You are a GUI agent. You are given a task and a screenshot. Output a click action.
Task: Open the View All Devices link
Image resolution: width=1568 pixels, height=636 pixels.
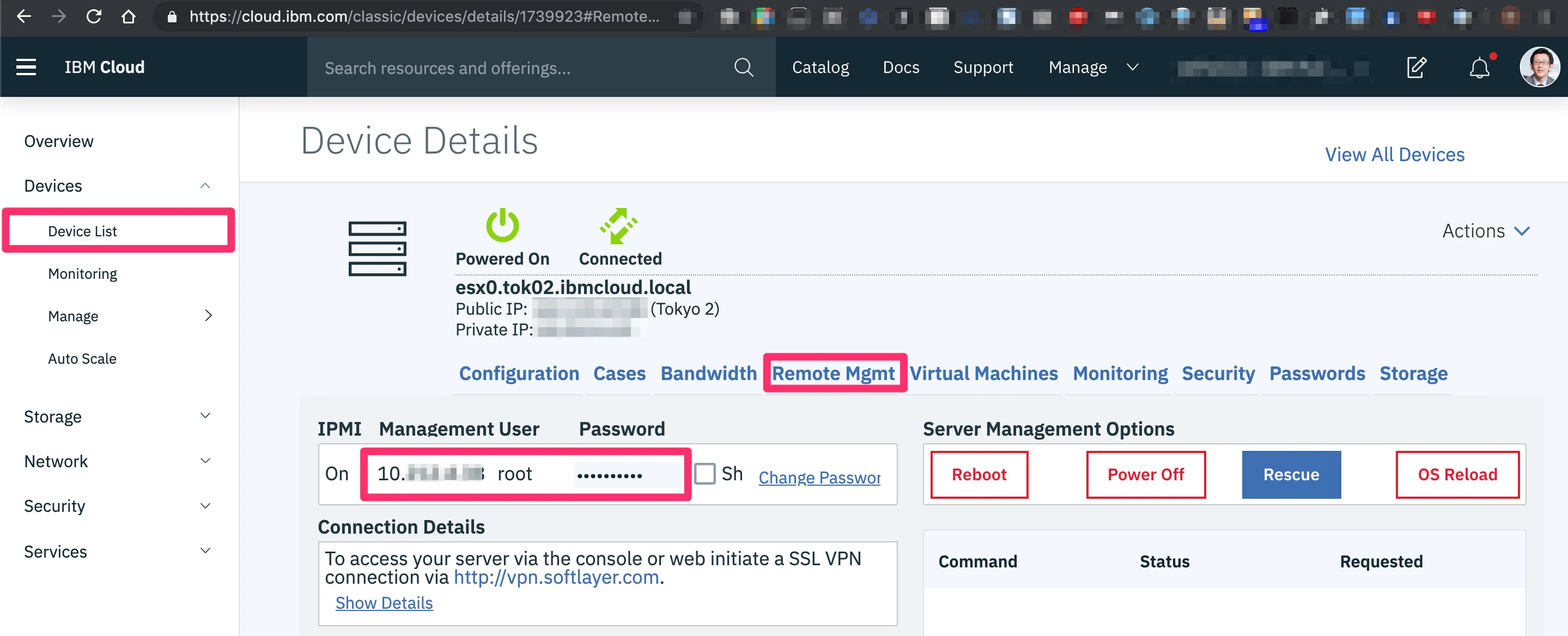pyautogui.click(x=1394, y=155)
